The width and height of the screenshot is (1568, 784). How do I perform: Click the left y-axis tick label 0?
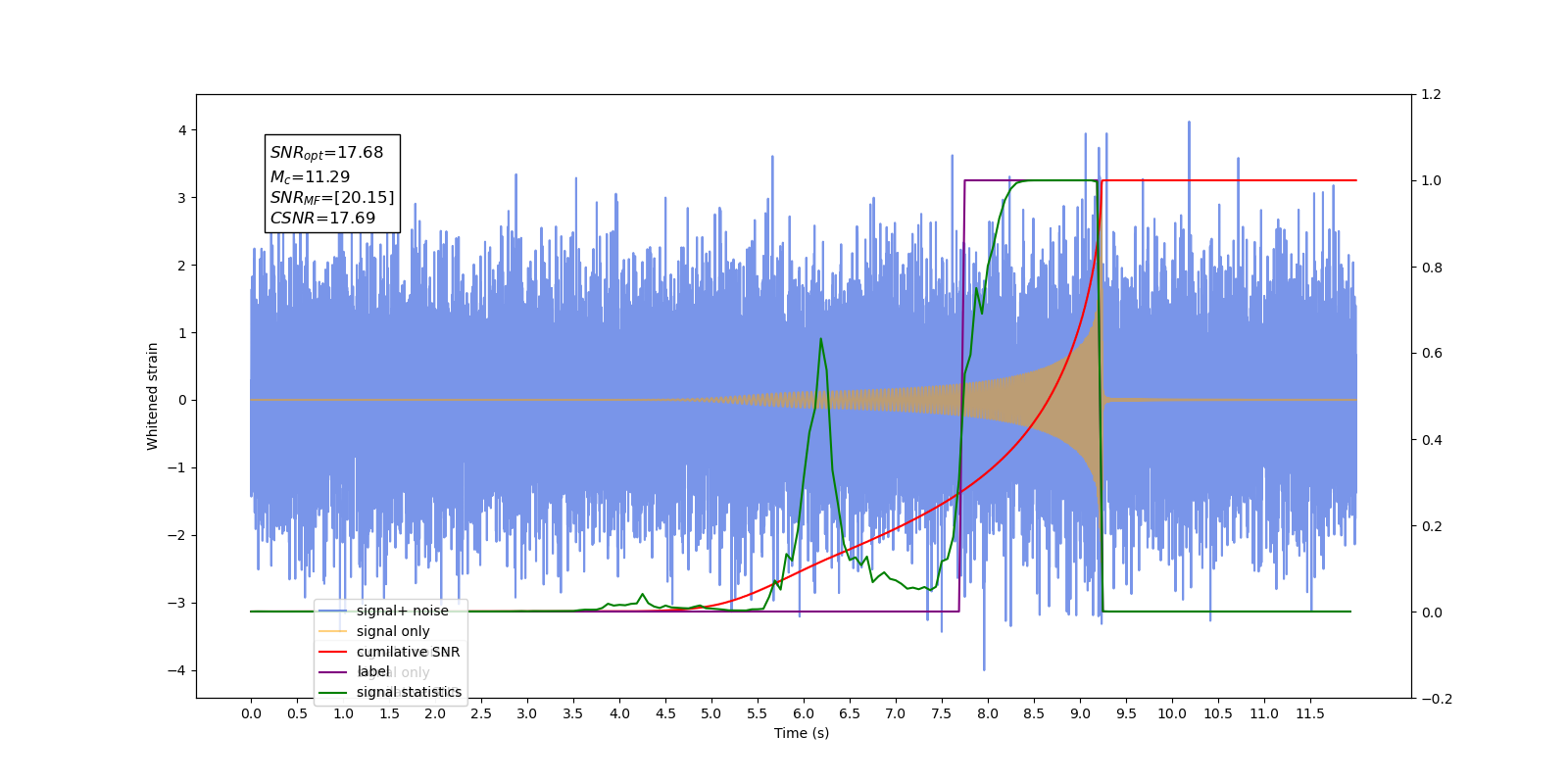[181, 400]
